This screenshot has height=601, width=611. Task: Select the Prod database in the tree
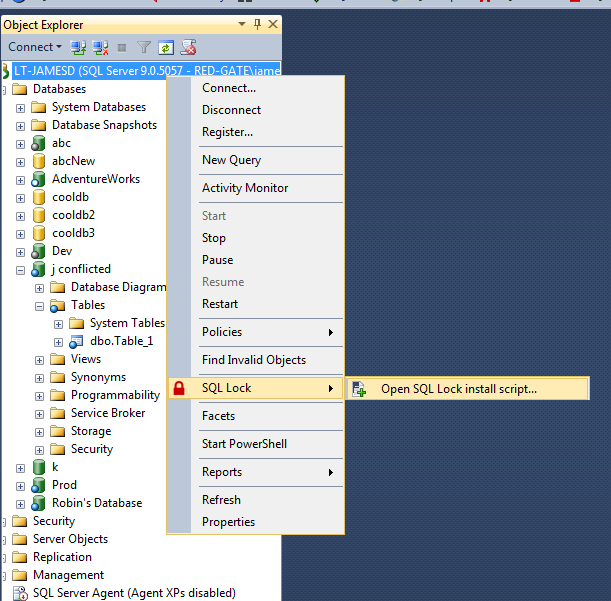click(64, 485)
